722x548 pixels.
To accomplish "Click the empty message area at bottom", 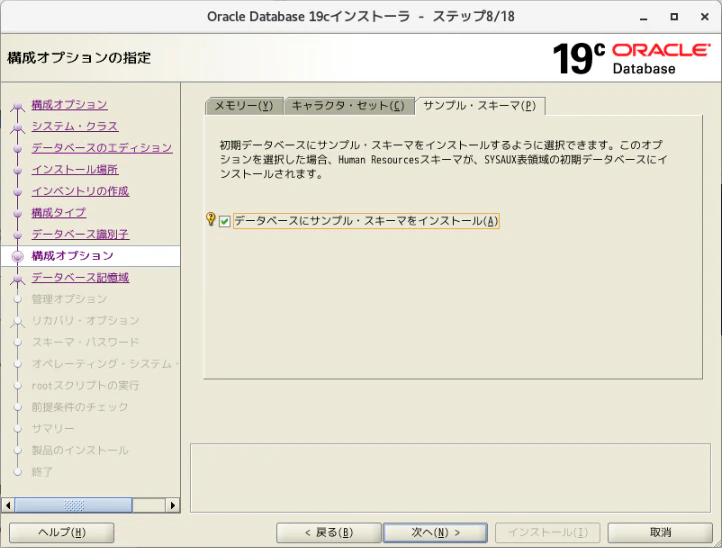I will pos(450,478).
